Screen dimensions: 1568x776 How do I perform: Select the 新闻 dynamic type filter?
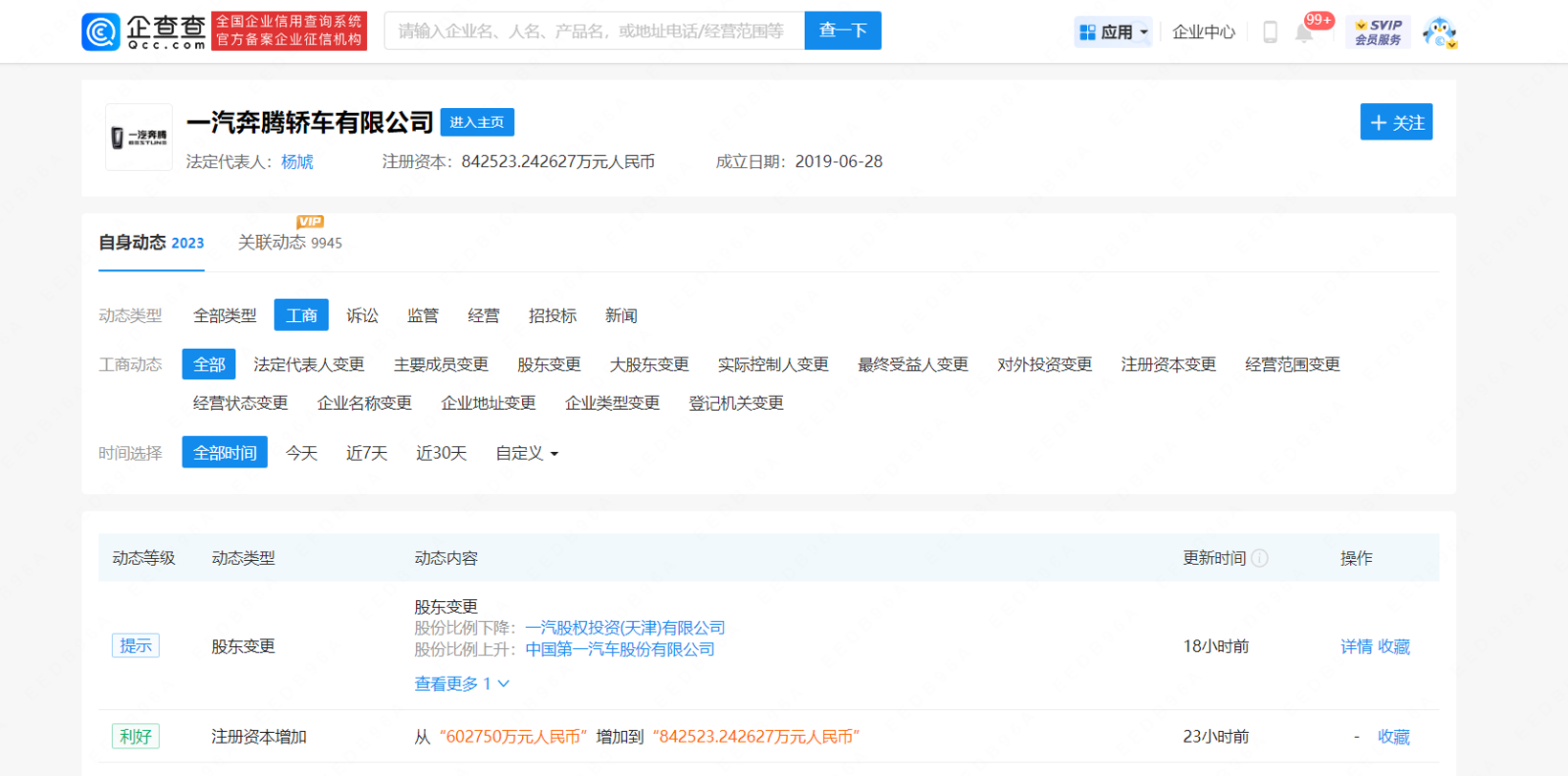pos(621,315)
